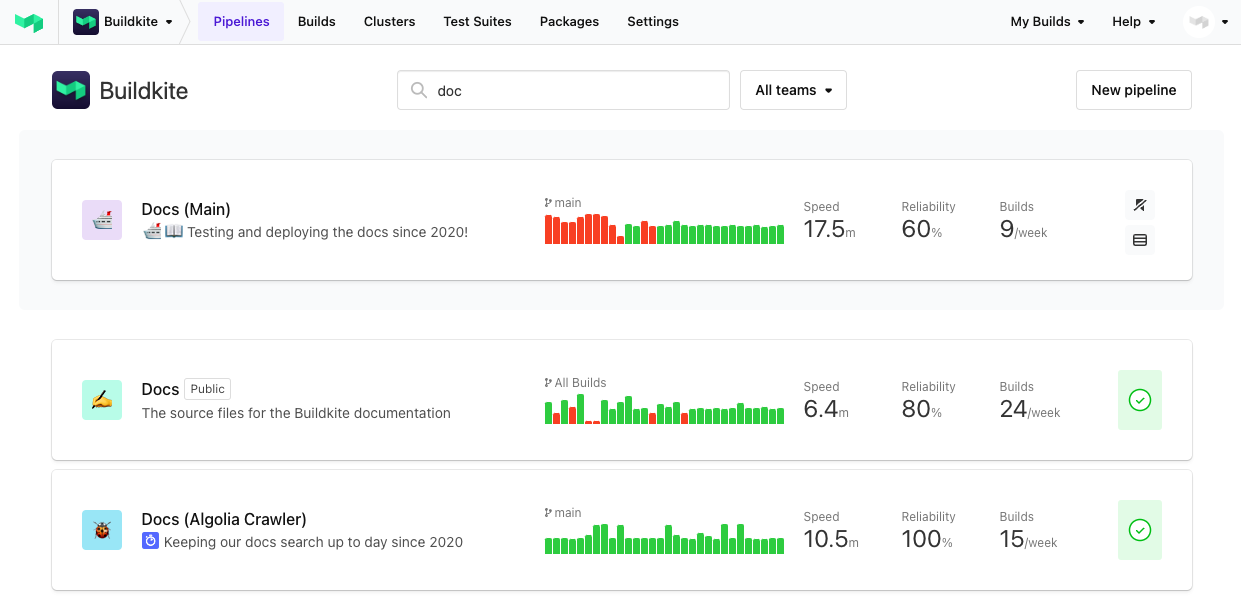This screenshot has height=596, width=1241.
Task: Open the Docs (Main) pipeline link
Action: click(186, 209)
